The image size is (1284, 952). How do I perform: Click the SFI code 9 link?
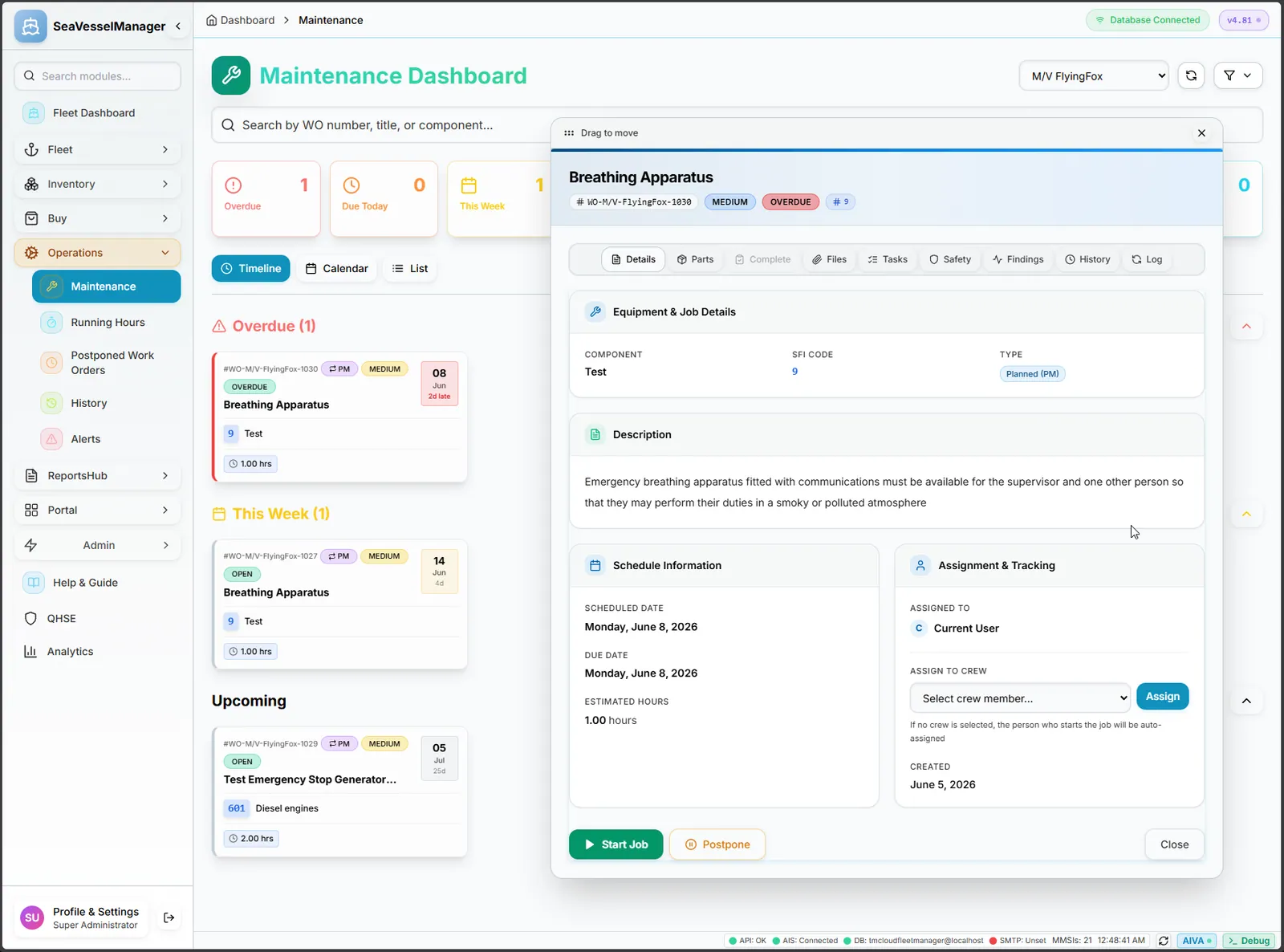coord(794,372)
